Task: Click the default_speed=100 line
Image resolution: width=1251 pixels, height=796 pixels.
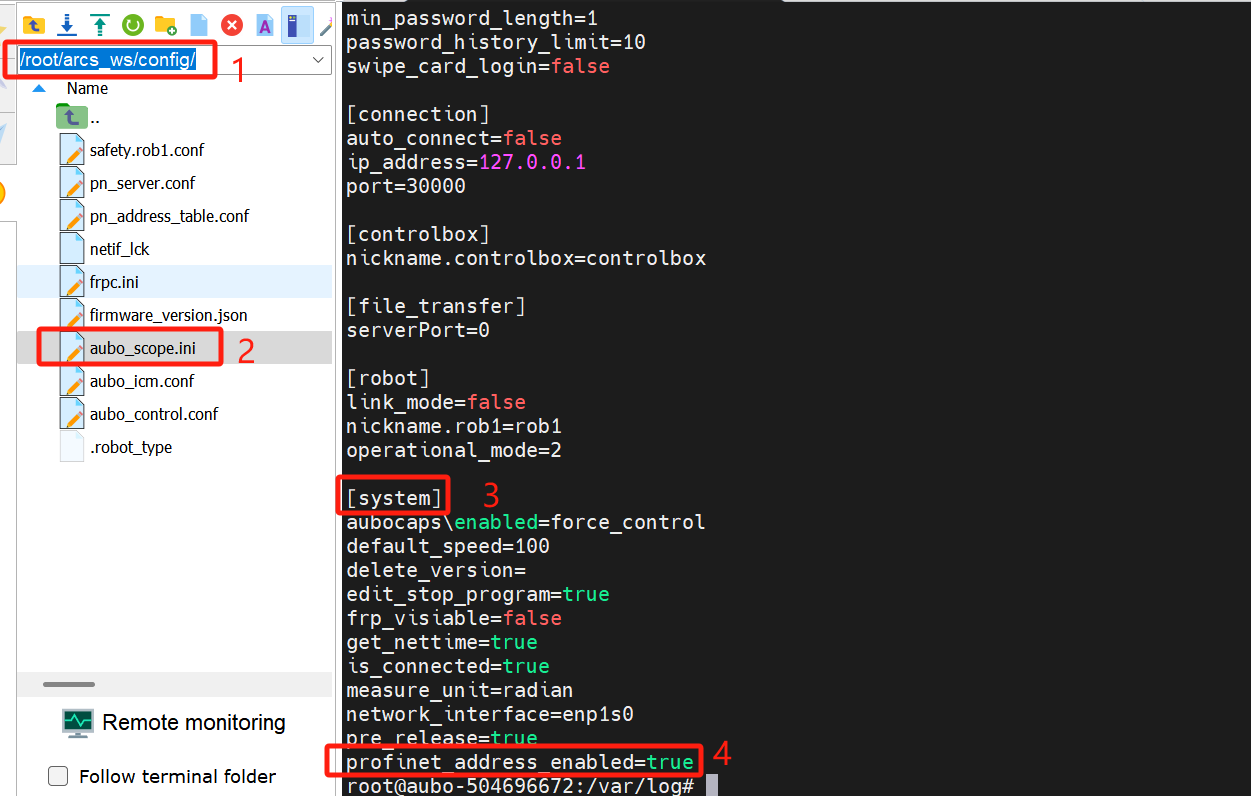Action: pyautogui.click(x=448, y=546)
